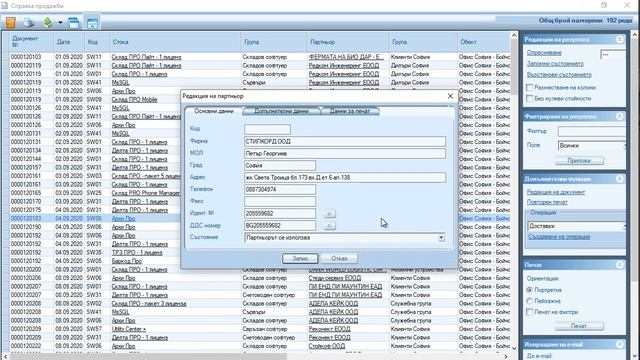The height and width of the screenshot is (360, 640).
Task: Click Повторен печат link
Action: [x=547, y=202]
